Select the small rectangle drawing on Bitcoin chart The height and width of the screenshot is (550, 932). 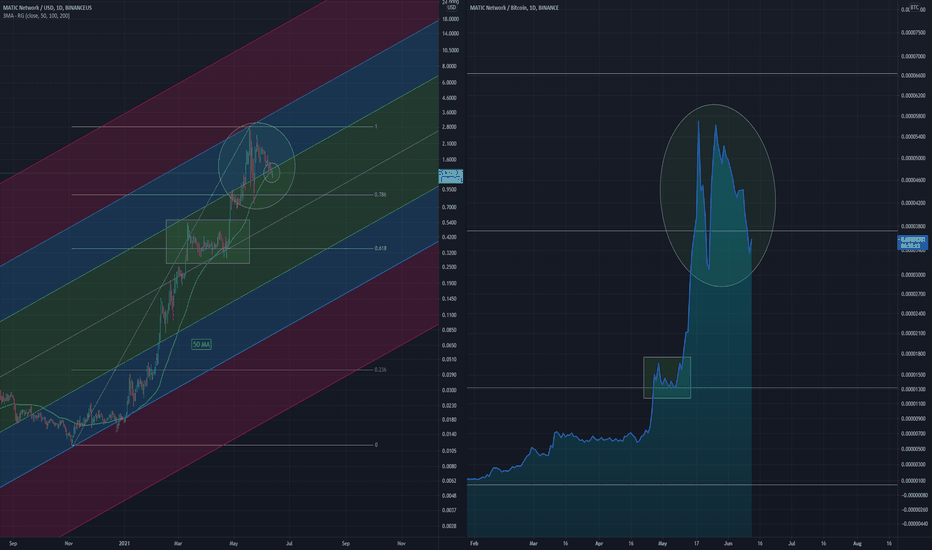tap(667, 378)
